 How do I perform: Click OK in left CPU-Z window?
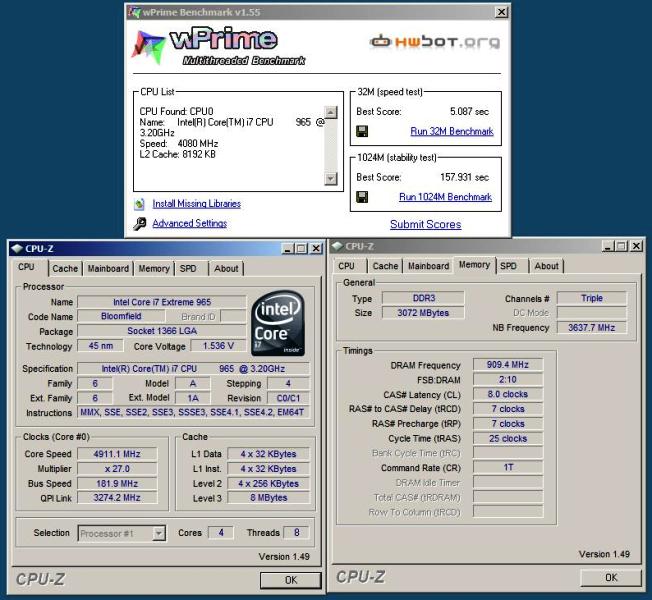click(291, 580)
